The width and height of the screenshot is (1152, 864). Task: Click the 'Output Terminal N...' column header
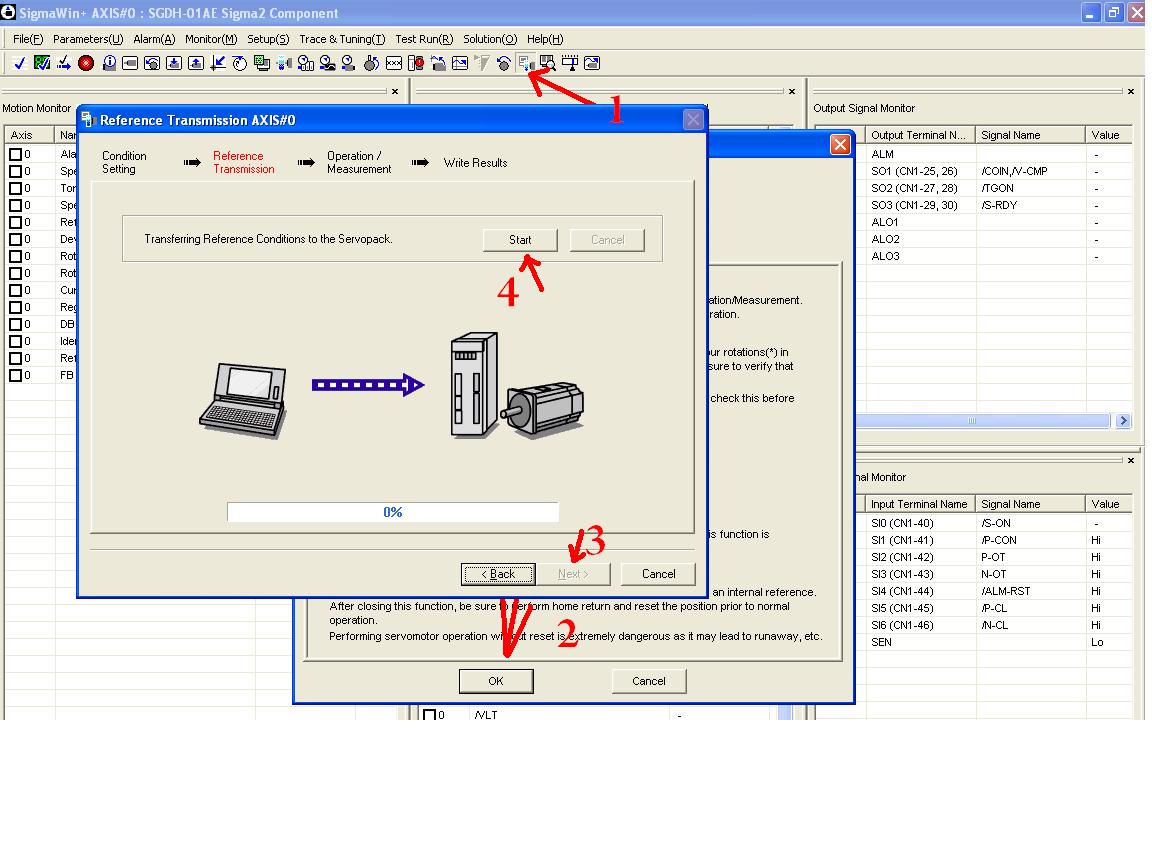click(x=920, y=135)
